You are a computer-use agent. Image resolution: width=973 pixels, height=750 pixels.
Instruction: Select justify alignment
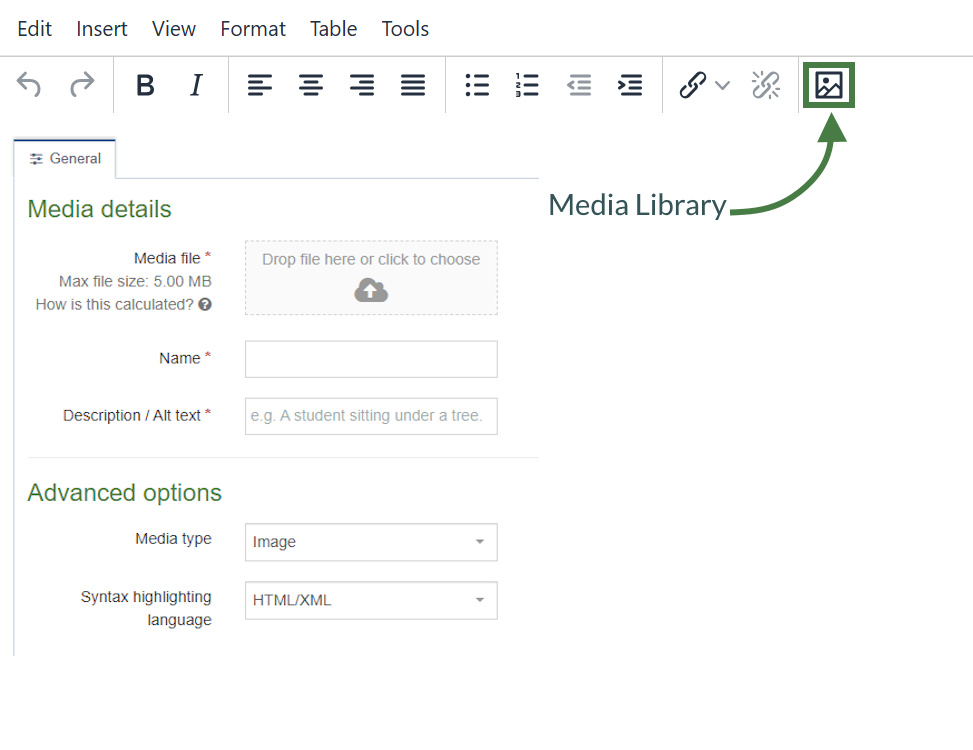[x=413, y=85]
